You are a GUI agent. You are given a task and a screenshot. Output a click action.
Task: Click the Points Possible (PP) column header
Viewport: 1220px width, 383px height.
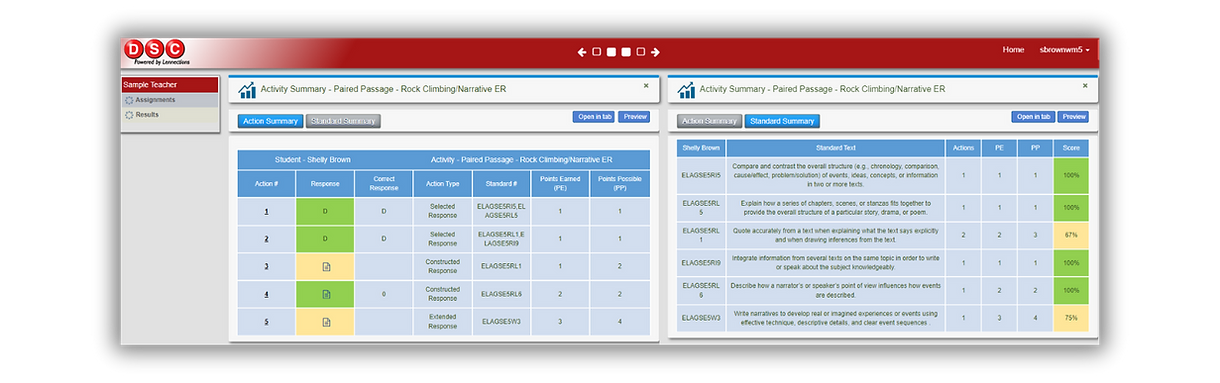pyautogui.click(x=619, y=183)
